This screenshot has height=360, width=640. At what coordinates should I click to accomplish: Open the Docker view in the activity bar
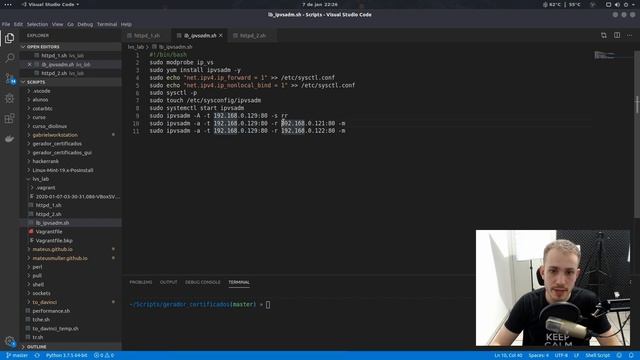click(x=9, y=139)
